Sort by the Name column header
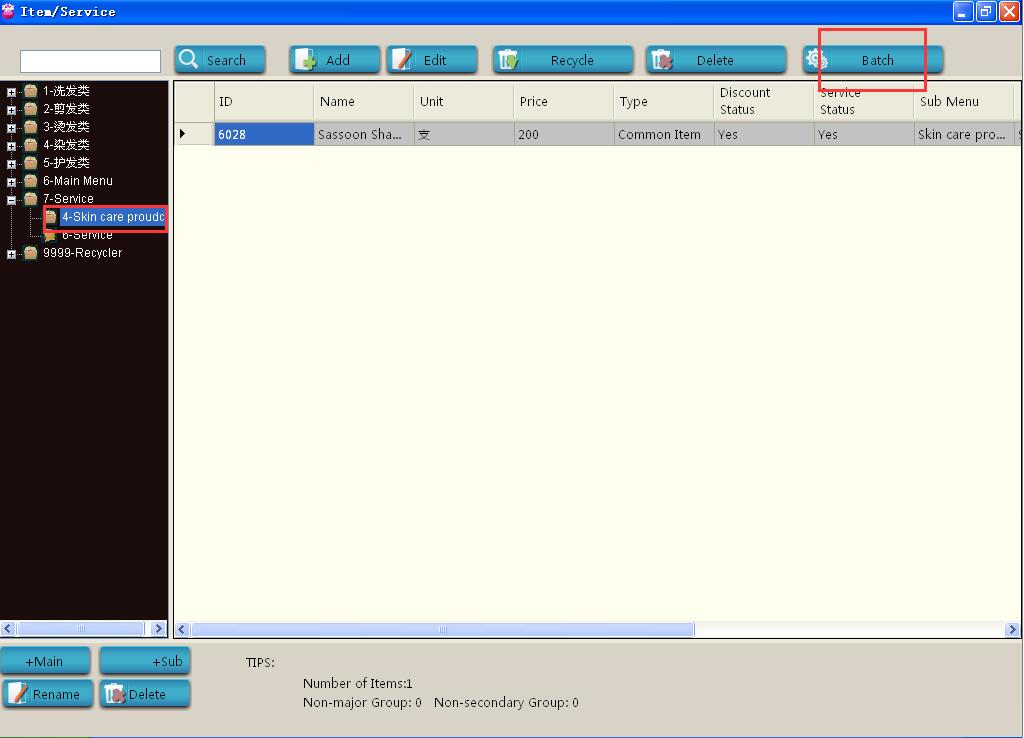This screenshot has height=738, width=1024. [364, 101]
